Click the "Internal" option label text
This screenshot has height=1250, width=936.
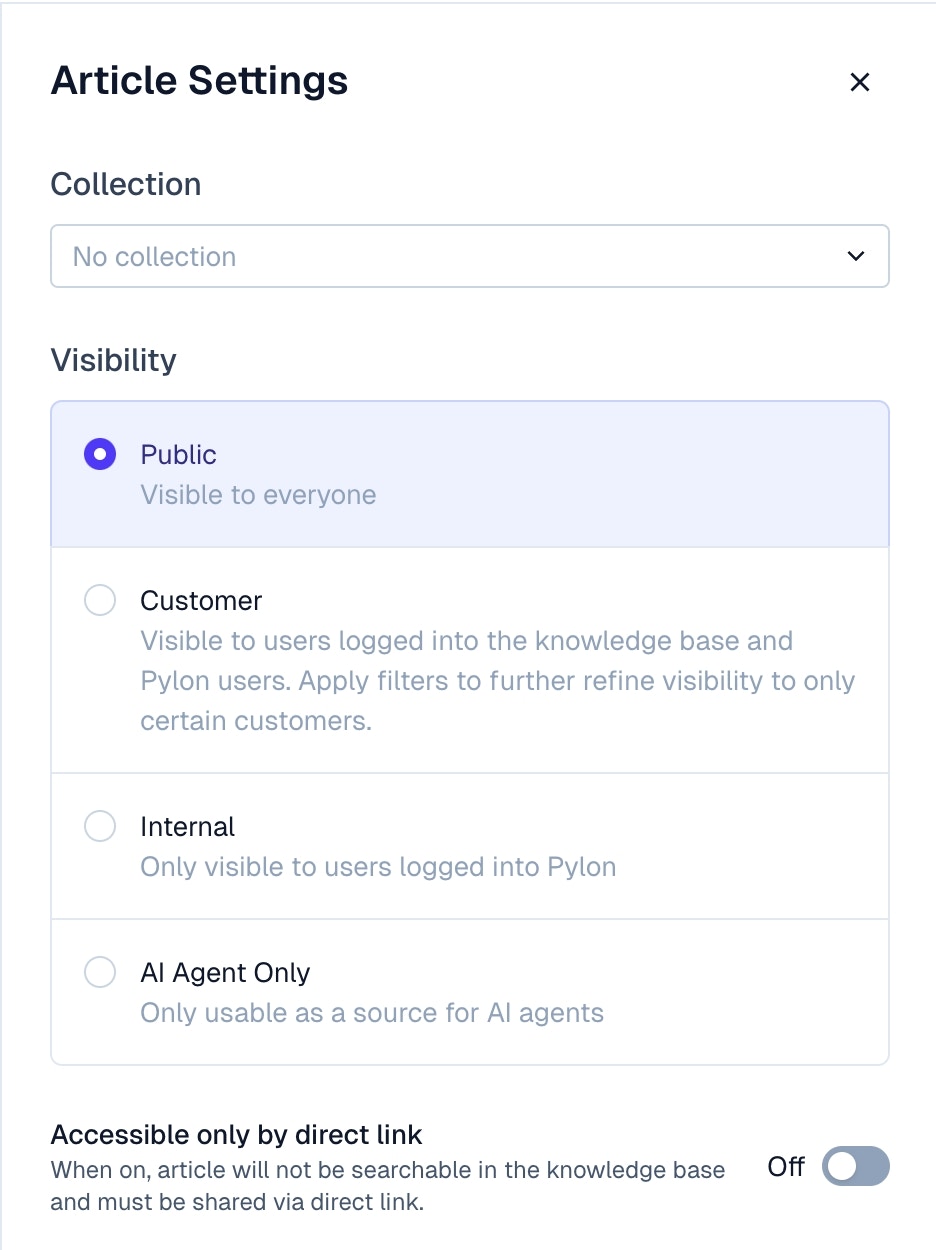click(x=187, y=827)
